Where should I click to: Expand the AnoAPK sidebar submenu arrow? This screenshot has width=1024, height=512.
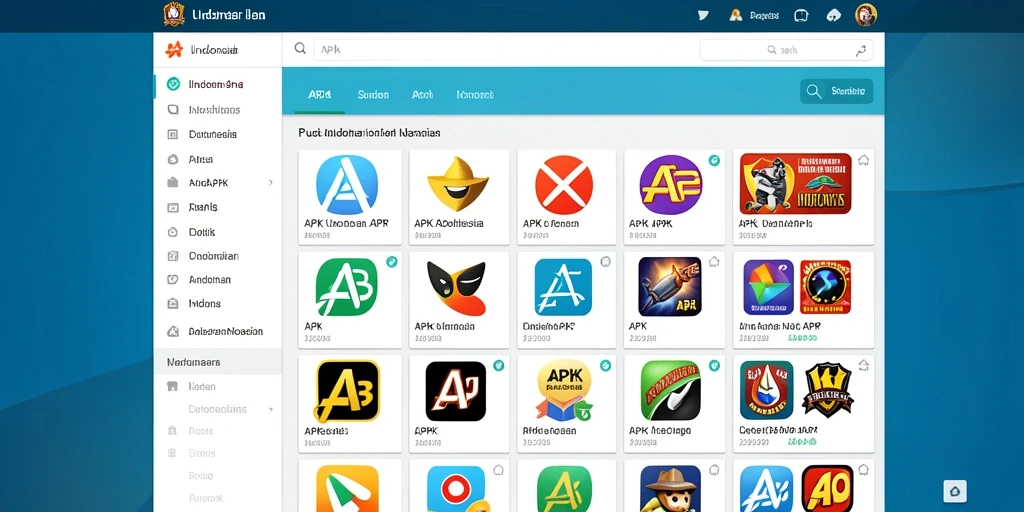tap(270, 183)
